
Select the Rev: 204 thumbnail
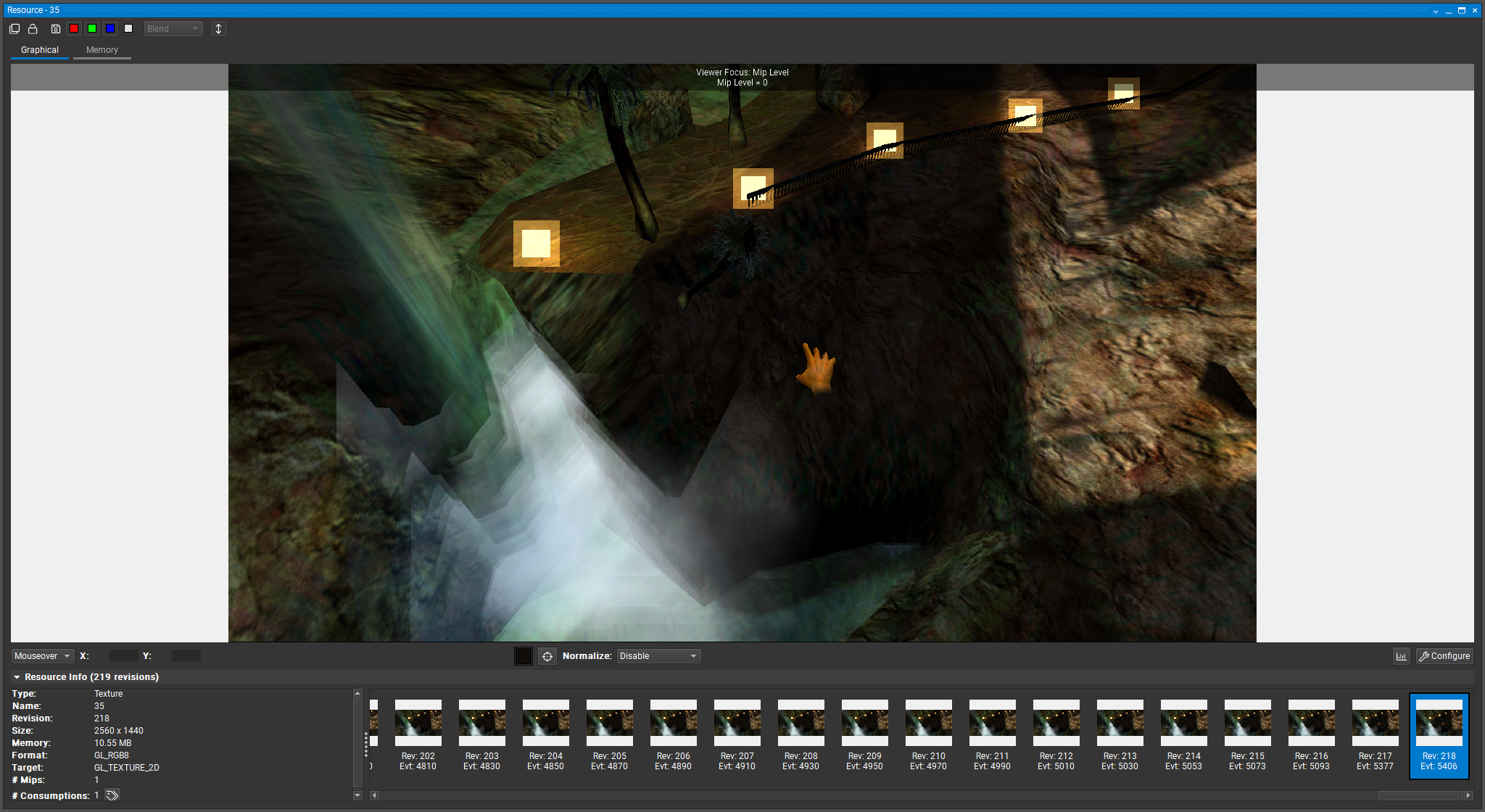546,734
